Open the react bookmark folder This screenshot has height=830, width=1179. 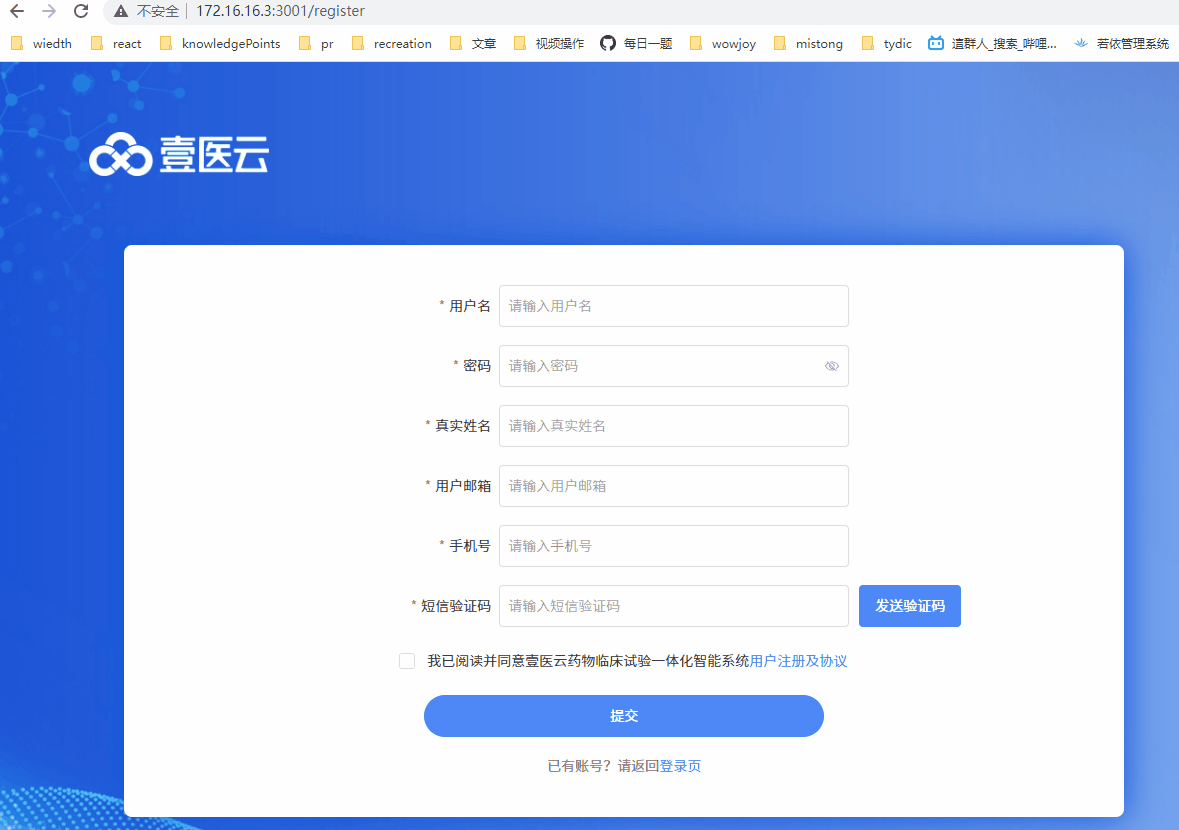(x=116, y=43)
